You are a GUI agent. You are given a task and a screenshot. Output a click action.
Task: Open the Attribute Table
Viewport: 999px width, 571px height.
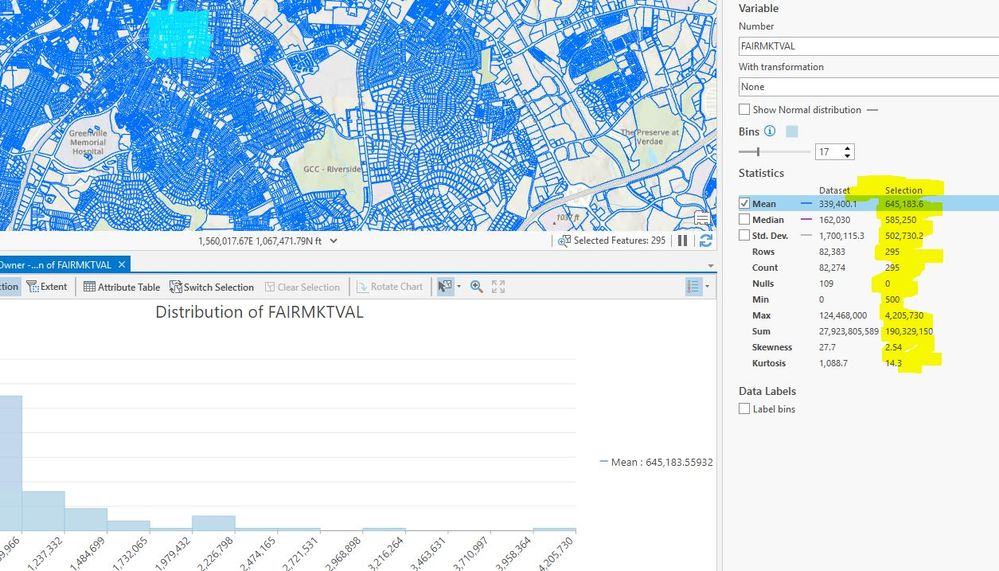(121, 287)
